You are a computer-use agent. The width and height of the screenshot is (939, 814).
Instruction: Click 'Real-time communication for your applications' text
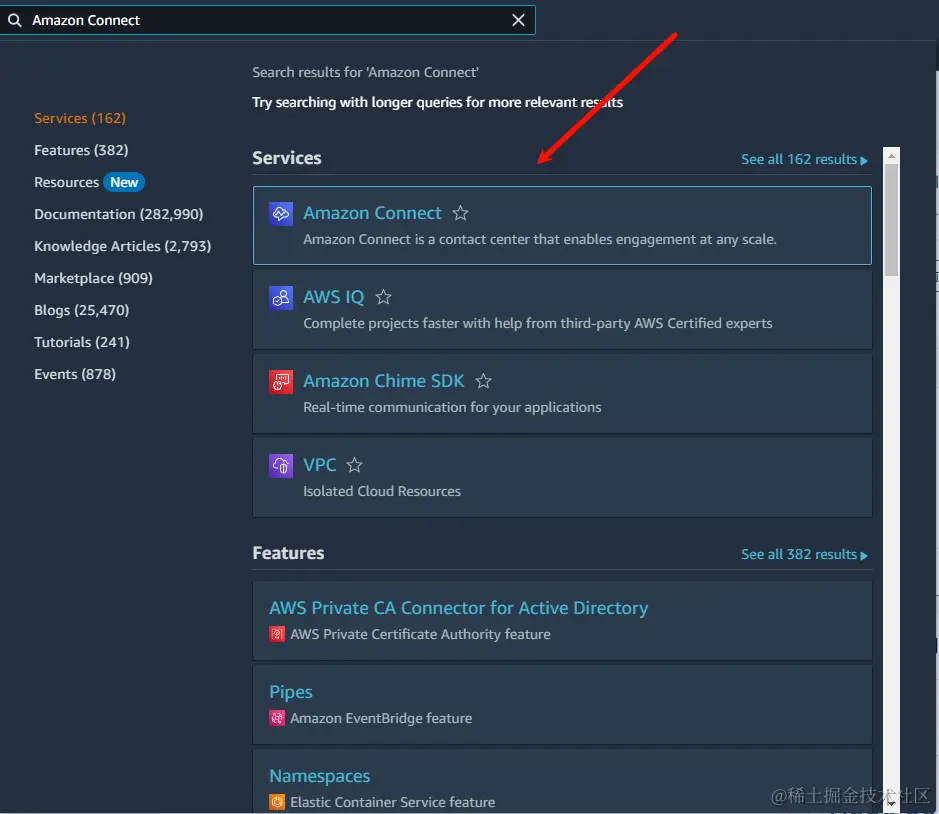point(452,407)
